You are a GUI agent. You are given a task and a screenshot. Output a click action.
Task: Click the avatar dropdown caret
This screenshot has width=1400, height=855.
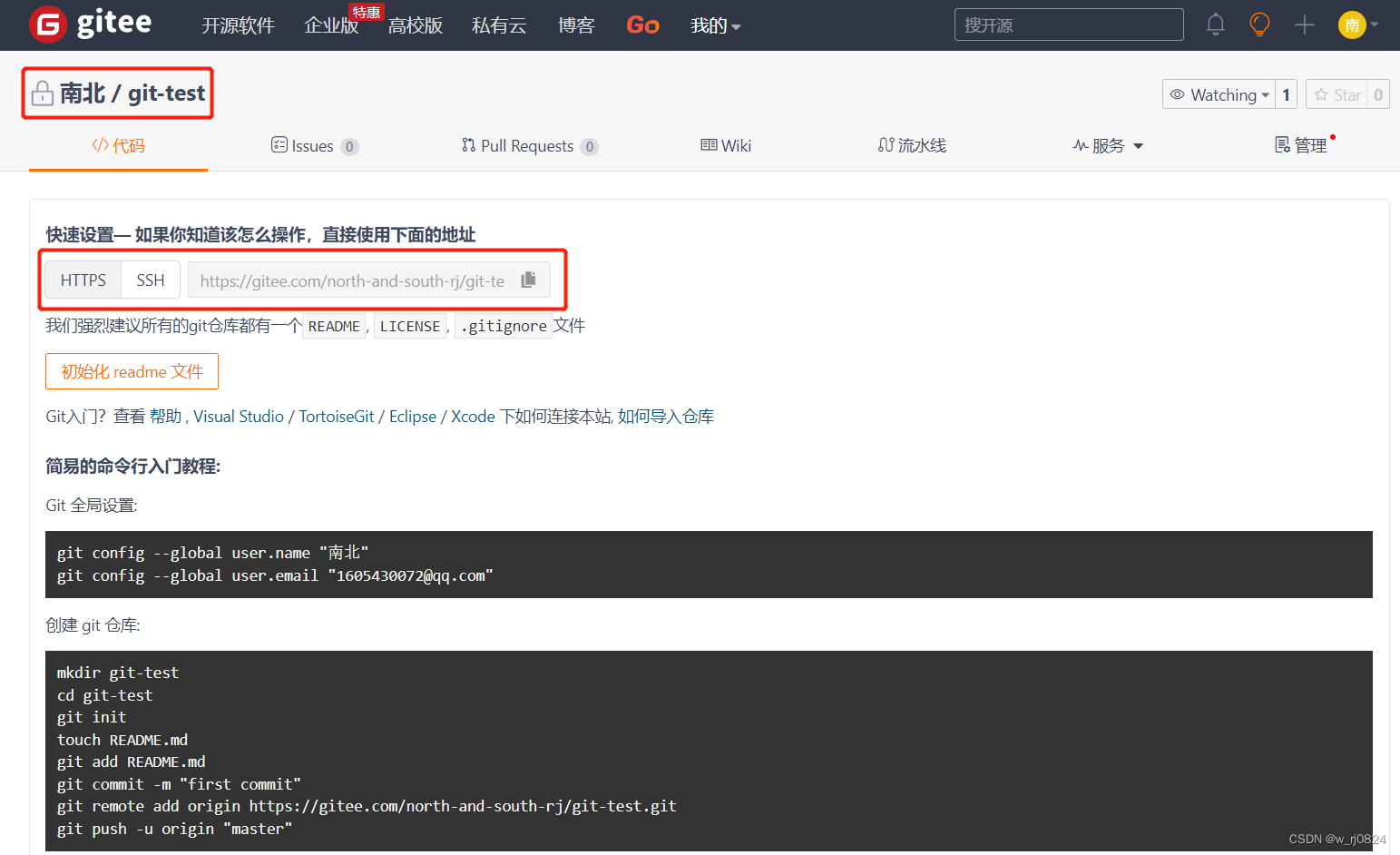[1375, 25]
